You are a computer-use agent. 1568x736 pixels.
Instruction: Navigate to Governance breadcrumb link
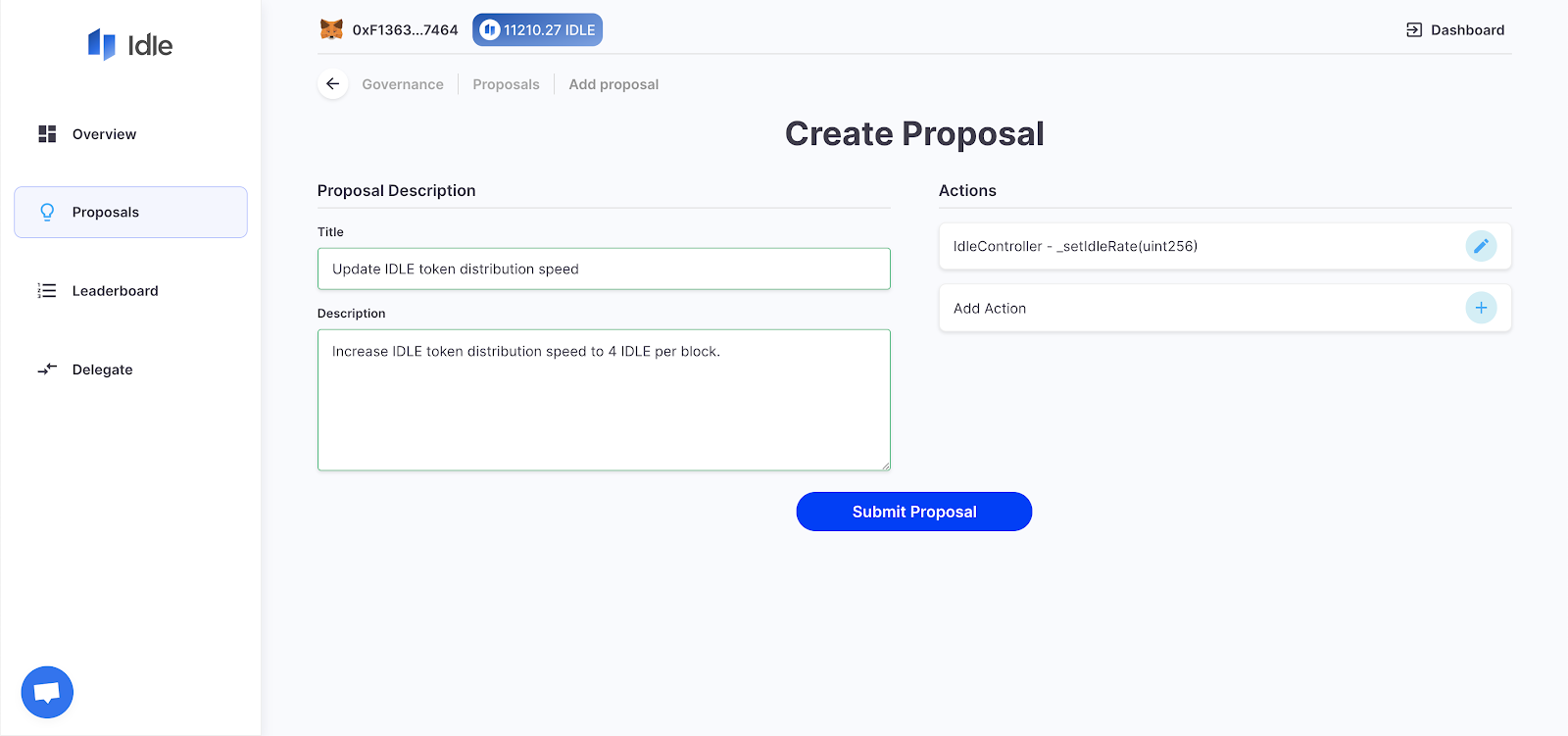(x=403, y=84)
